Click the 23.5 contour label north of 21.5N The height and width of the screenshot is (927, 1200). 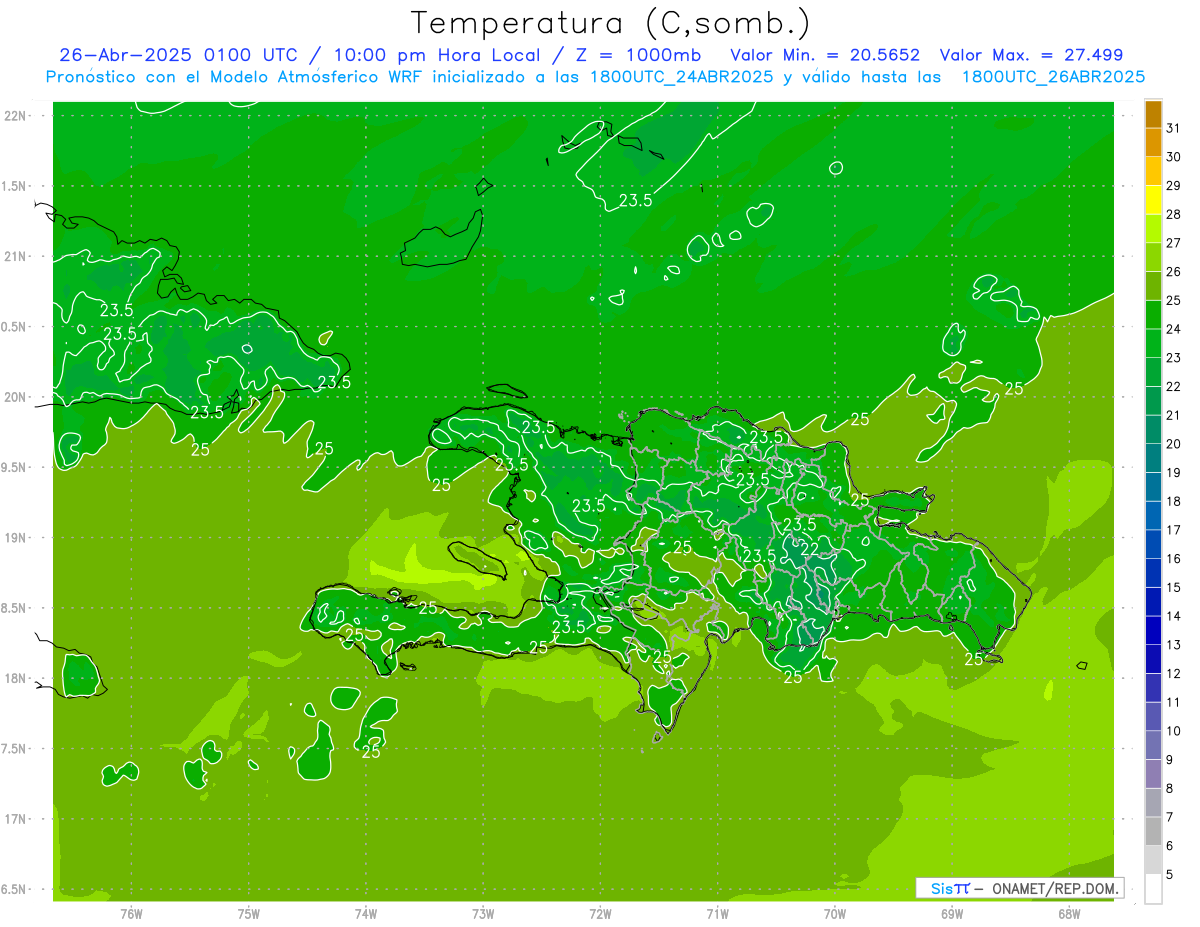coord(635,200)
